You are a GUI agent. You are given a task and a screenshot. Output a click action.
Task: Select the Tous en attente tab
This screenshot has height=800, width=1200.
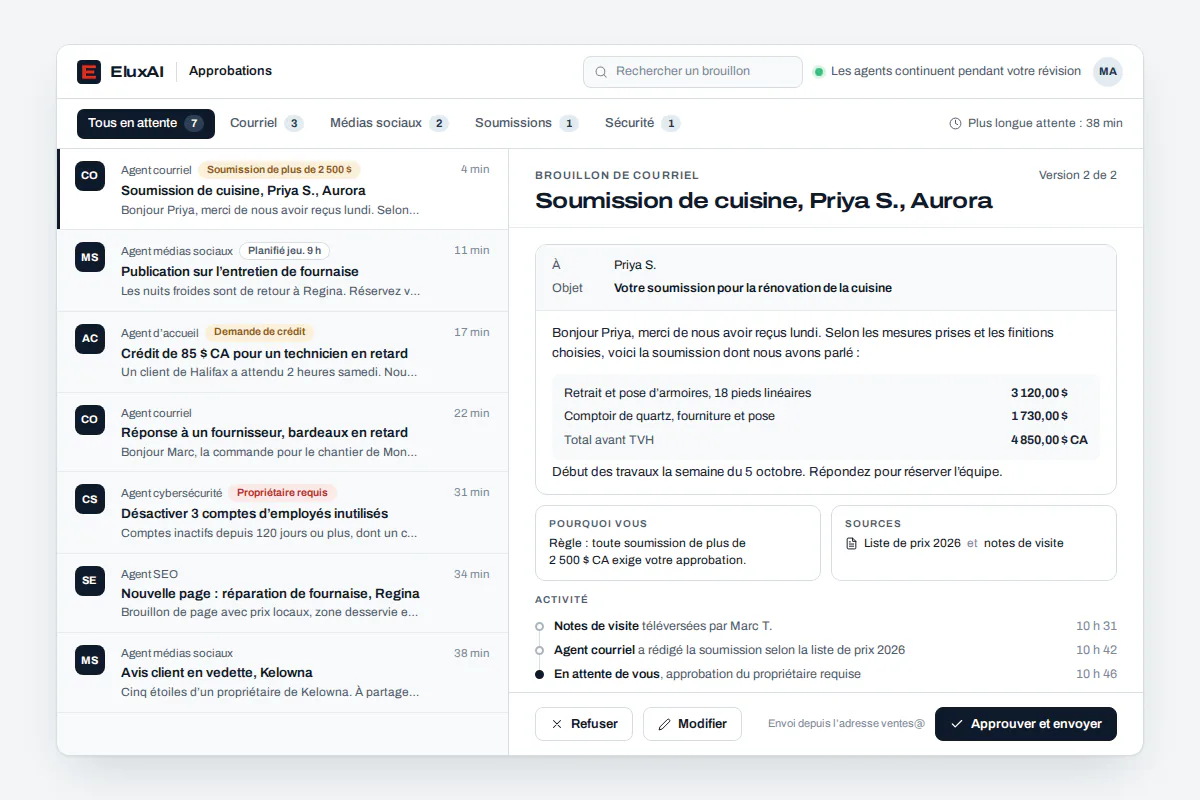pyautogui.click(x=146, y=124)
